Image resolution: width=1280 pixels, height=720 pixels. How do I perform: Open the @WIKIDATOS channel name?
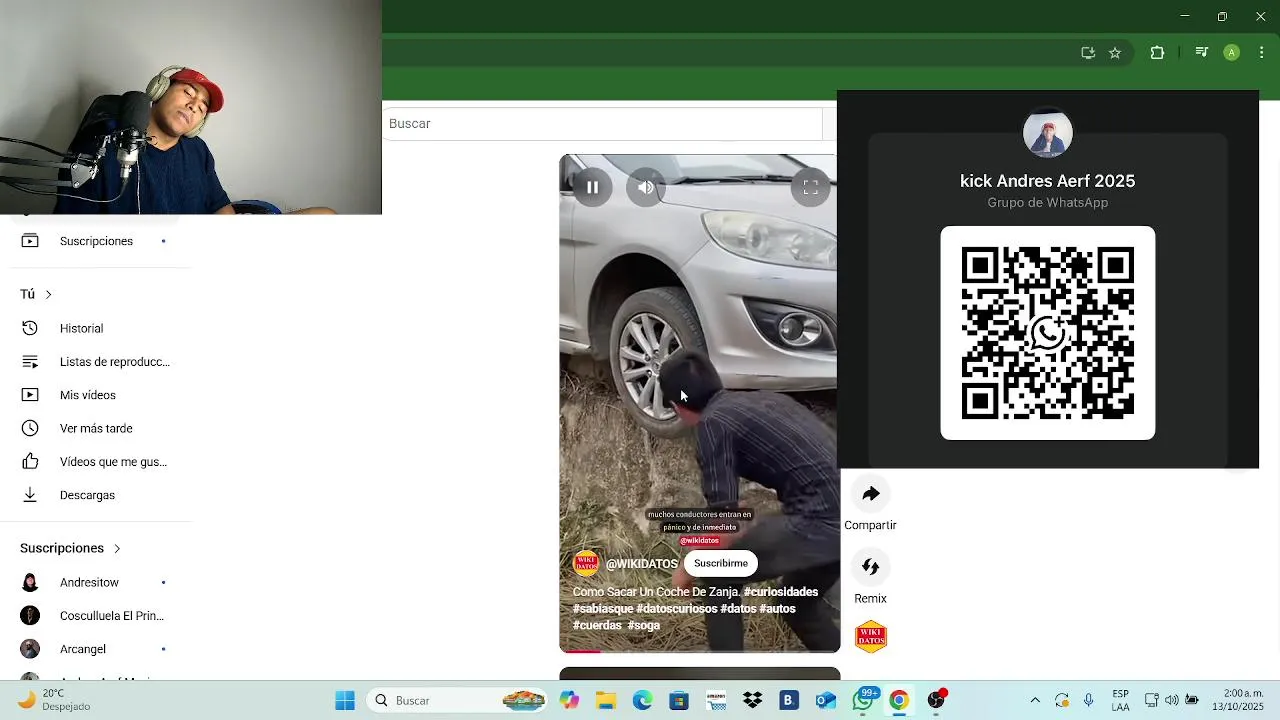642,564
